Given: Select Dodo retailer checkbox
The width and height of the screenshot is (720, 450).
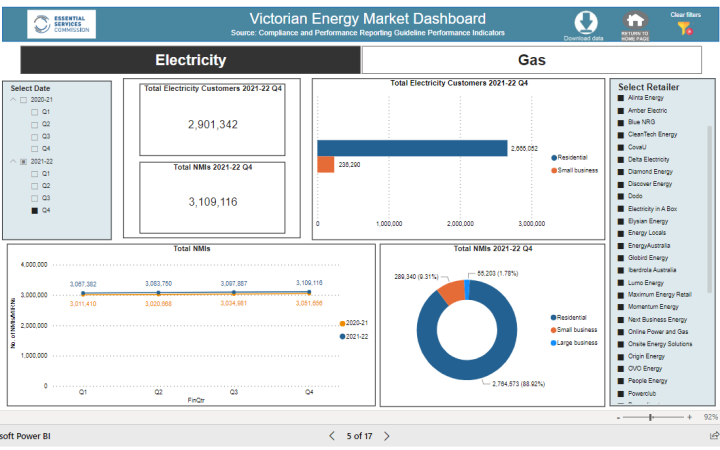Looking at the screenshot, I should [621, 196].
